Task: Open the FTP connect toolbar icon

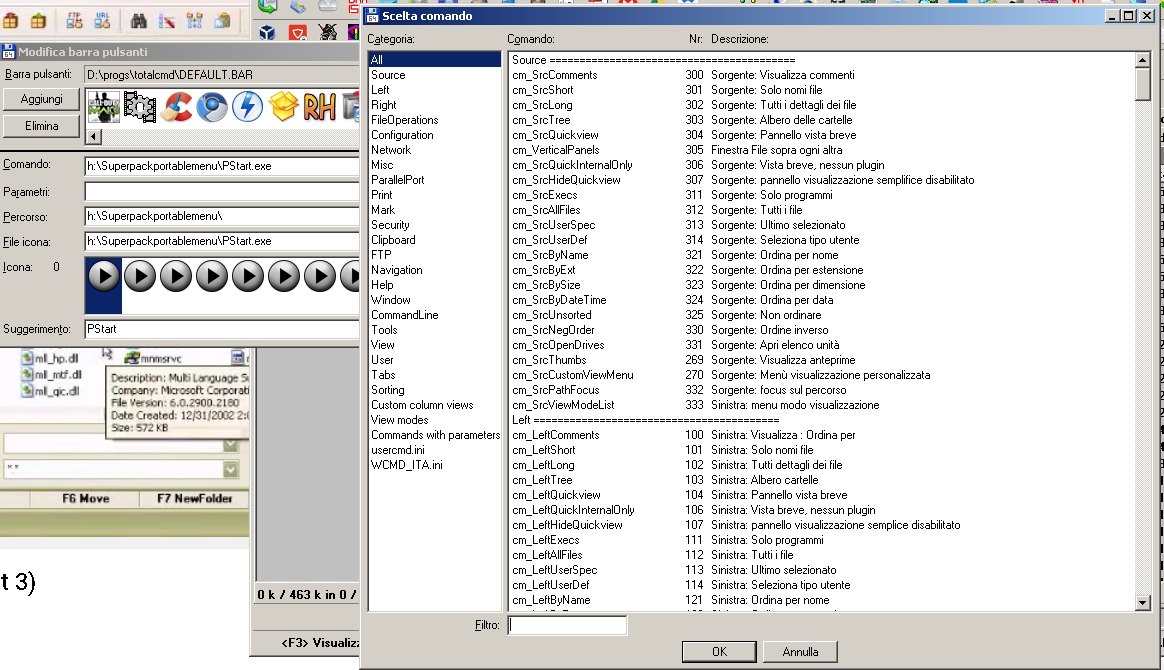Action: coord(74,21)
